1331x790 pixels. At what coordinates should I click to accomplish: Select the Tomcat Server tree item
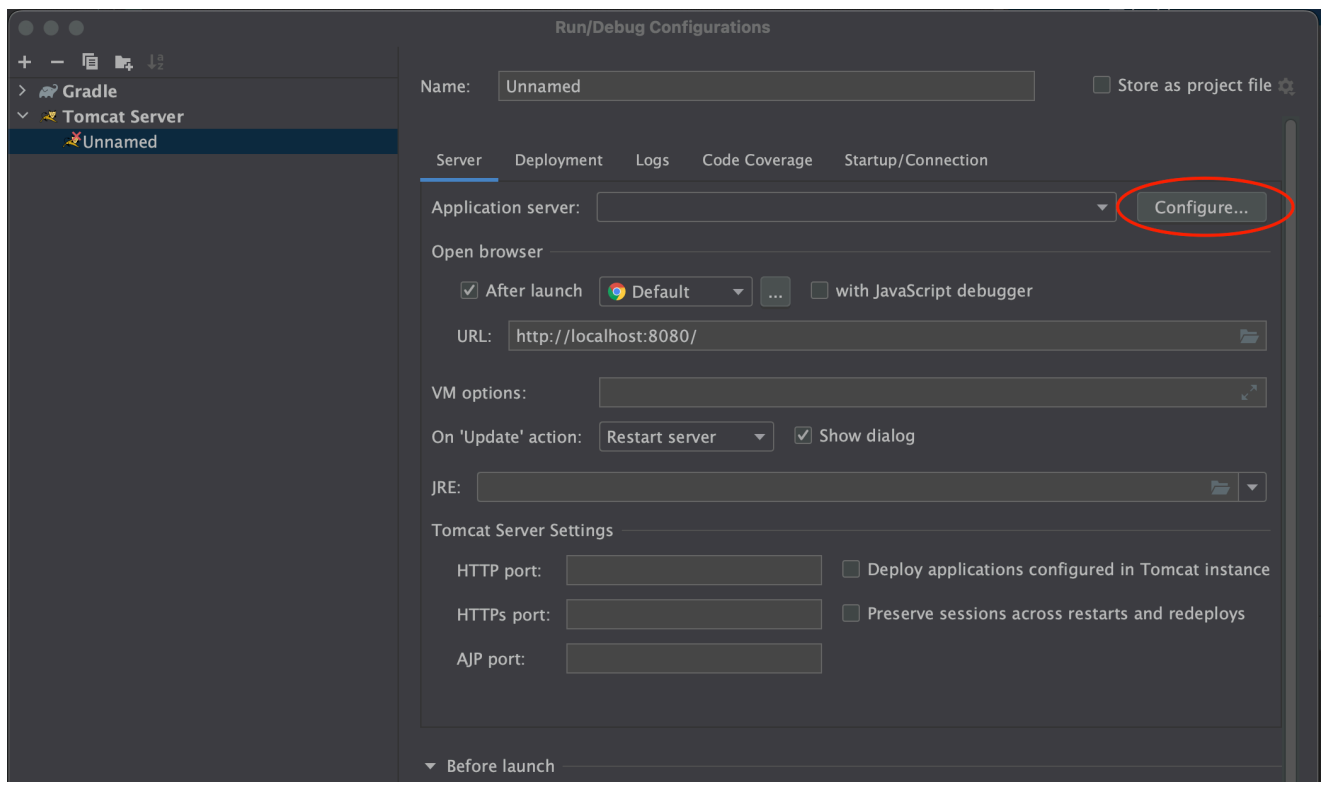203,117
